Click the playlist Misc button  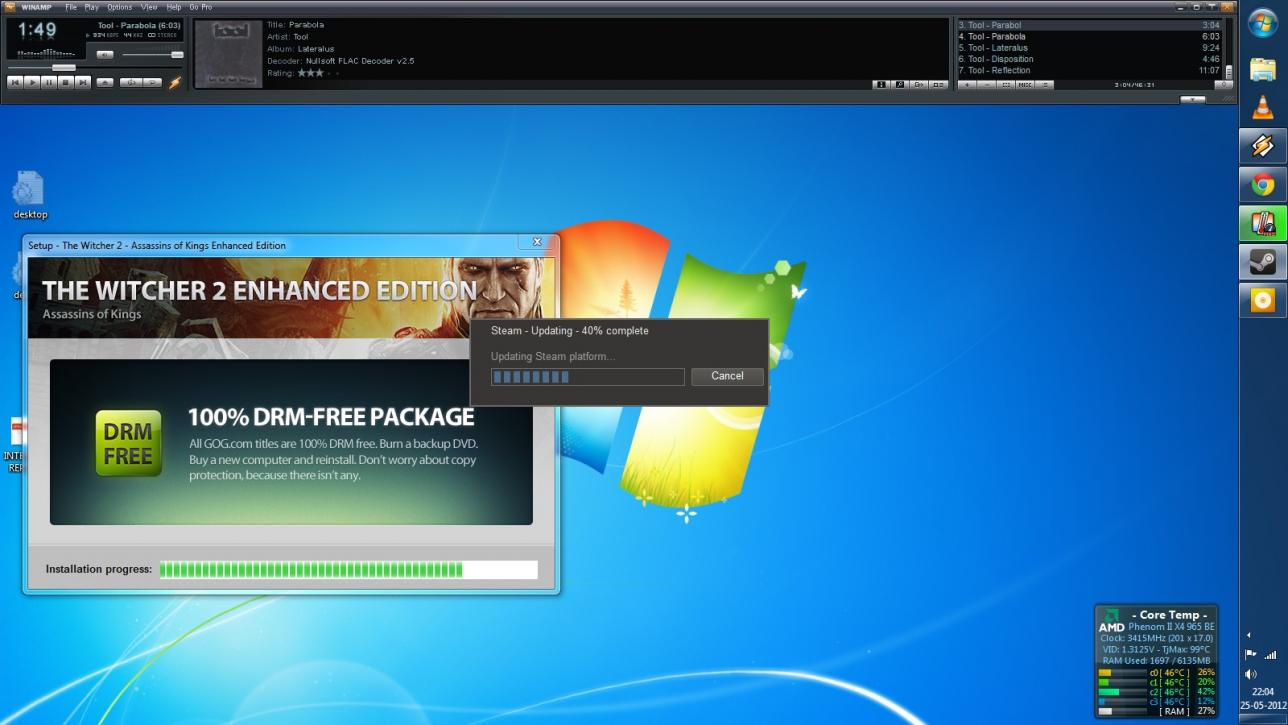pos(1025,85)
